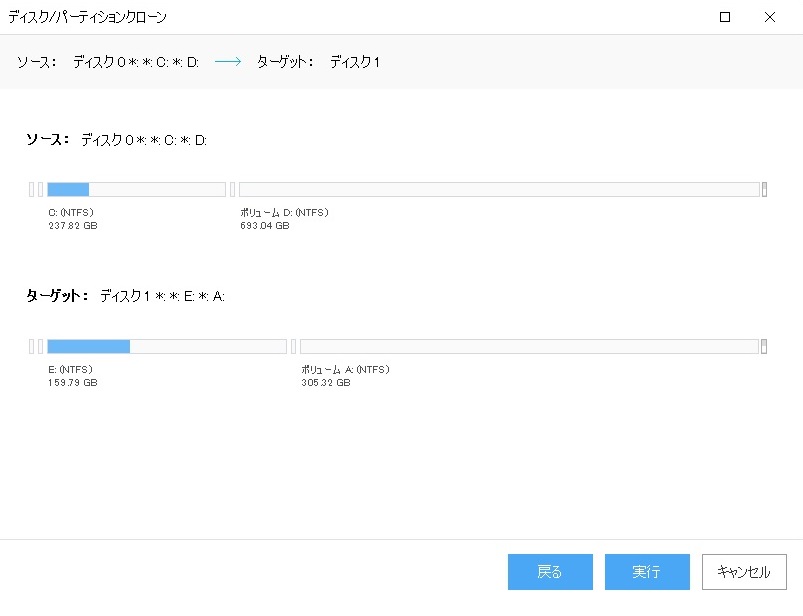Maximize the ディスク/パーティションクローン window
803x616 pixels.
pos(725,17)
